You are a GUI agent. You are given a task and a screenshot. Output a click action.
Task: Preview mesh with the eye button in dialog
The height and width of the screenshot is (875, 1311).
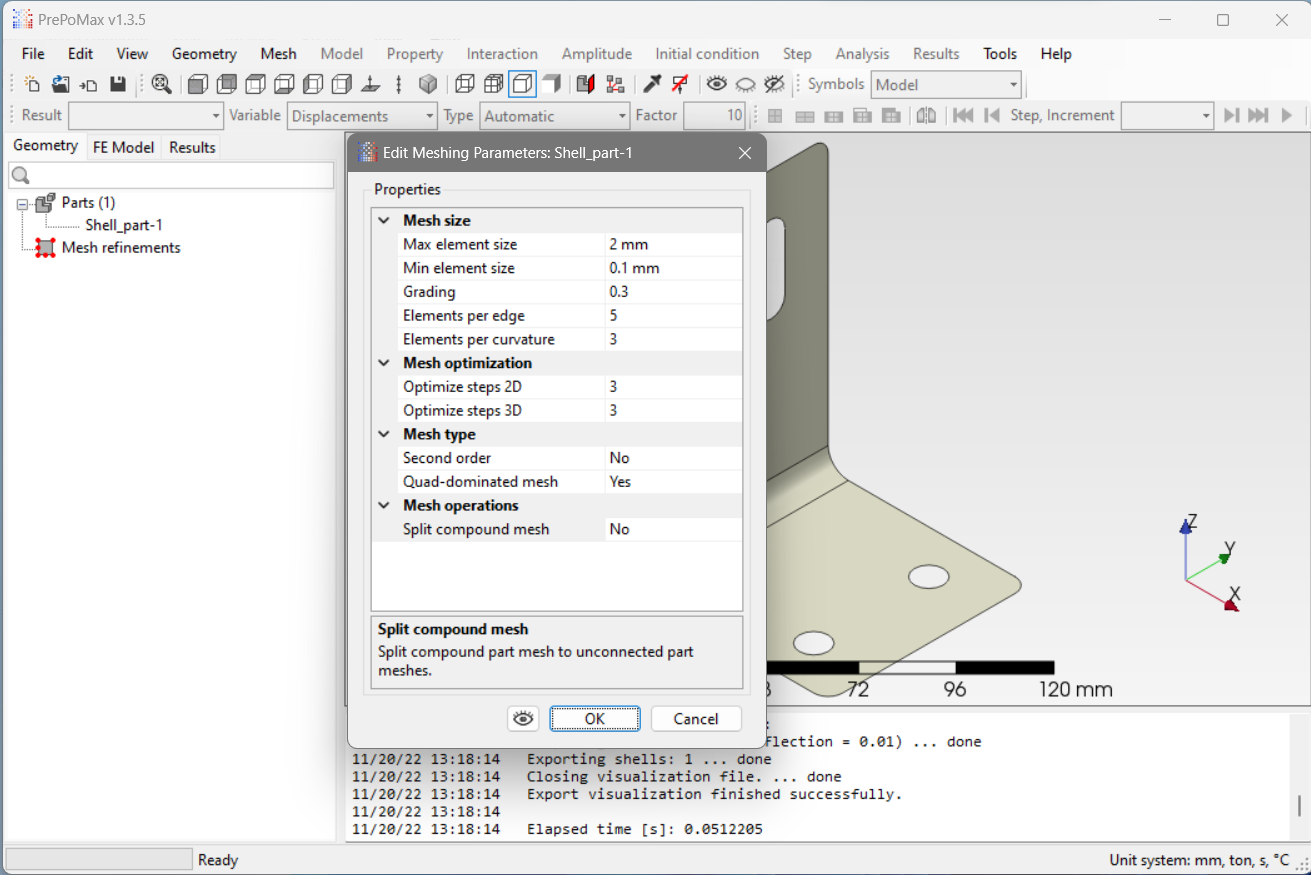[523, 718]
